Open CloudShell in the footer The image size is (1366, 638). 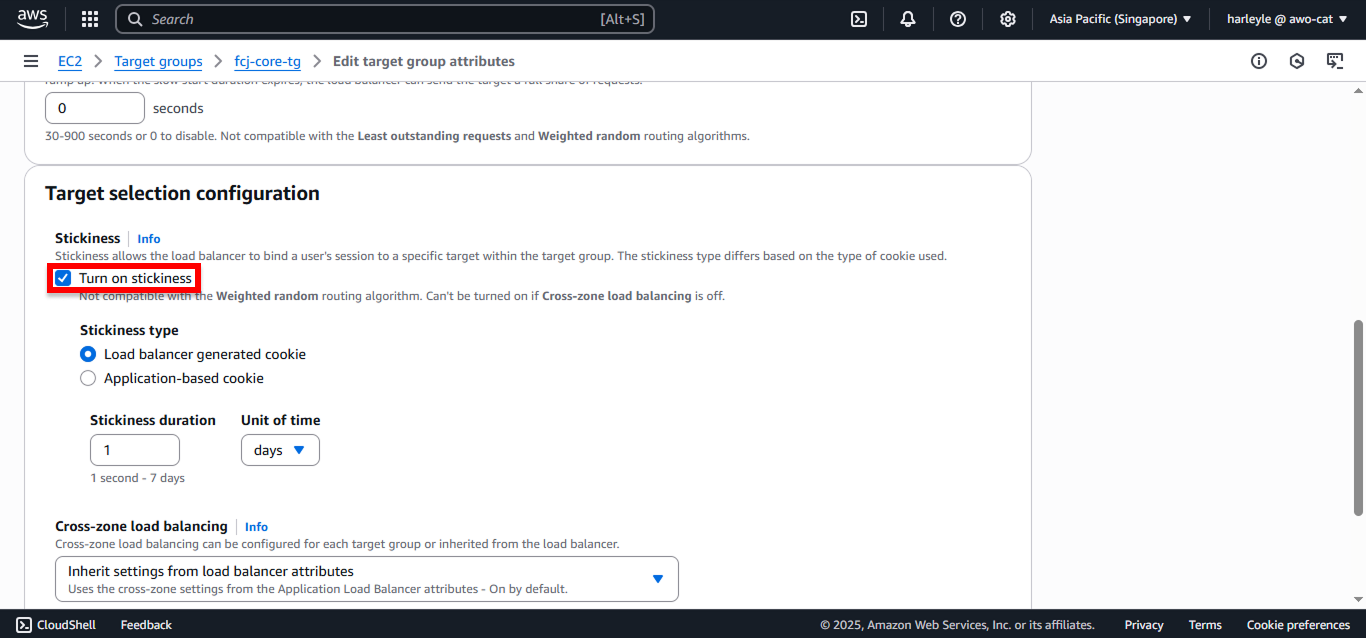click(x=56, y=625)
